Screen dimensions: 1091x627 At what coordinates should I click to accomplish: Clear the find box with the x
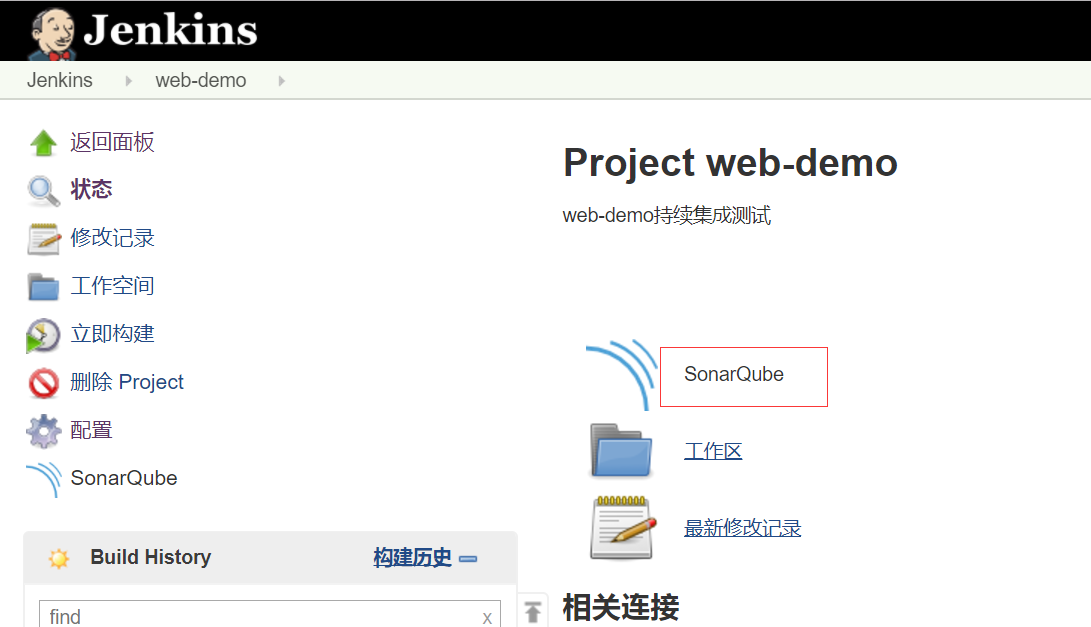486,615
